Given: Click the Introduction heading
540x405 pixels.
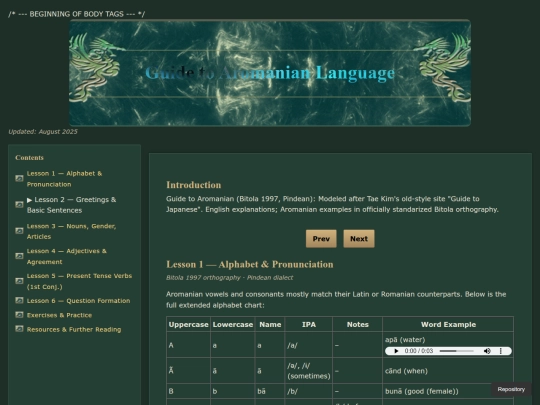Looking at the screenshot, I should click(x=194, y=185).
